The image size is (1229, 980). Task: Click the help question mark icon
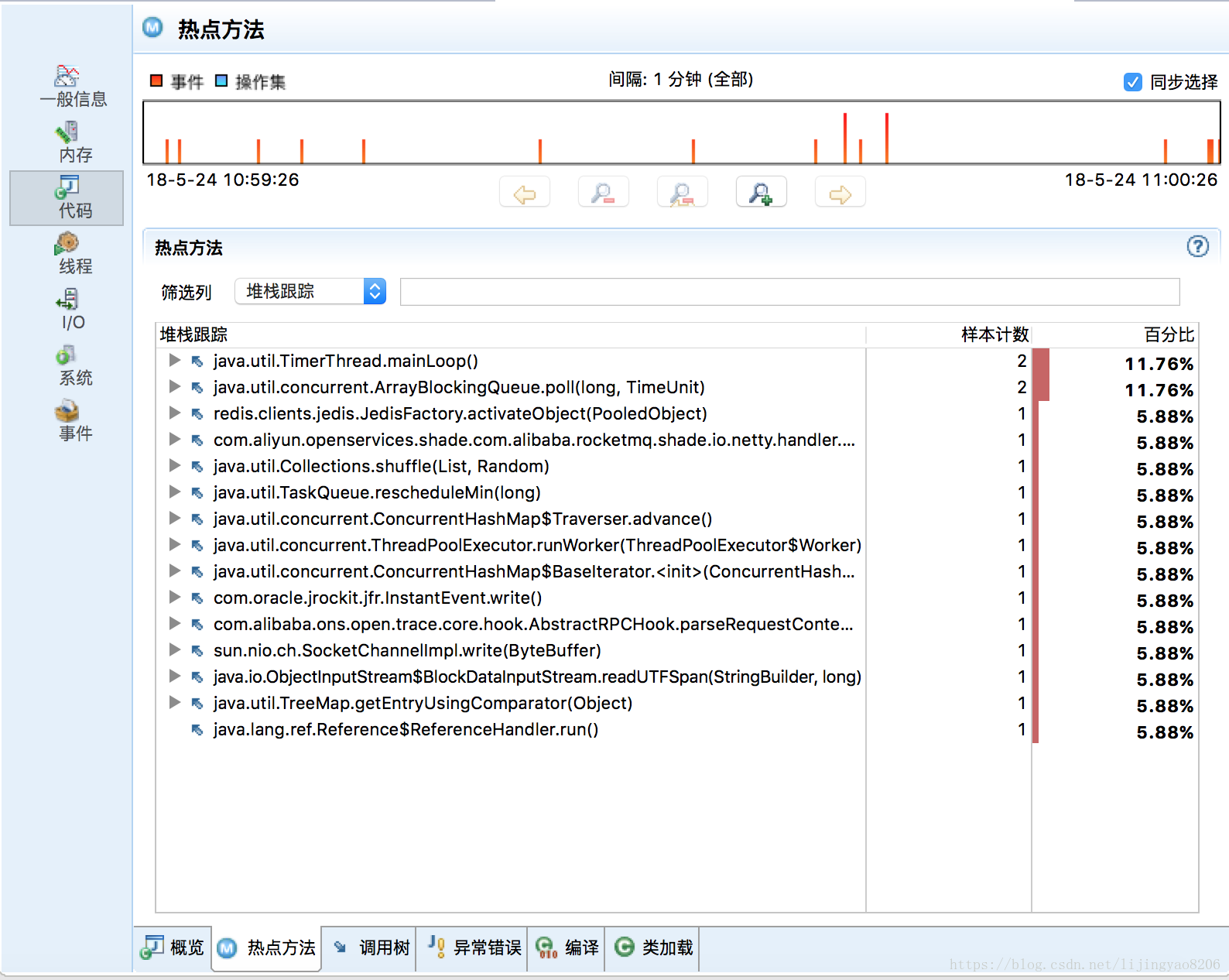tap(1197, 246)
